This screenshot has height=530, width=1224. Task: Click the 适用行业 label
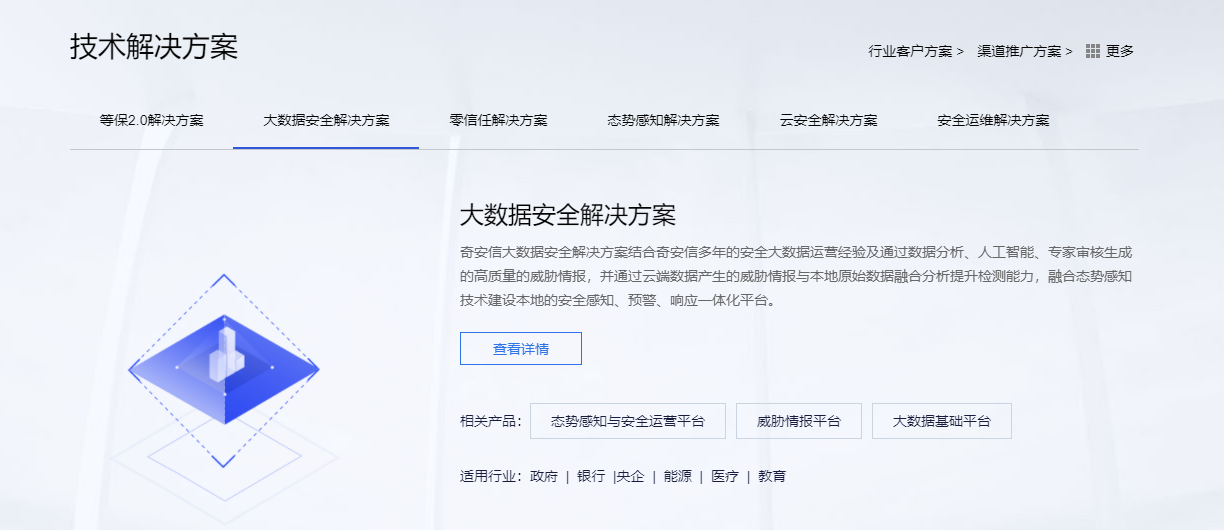click(491, 476)
